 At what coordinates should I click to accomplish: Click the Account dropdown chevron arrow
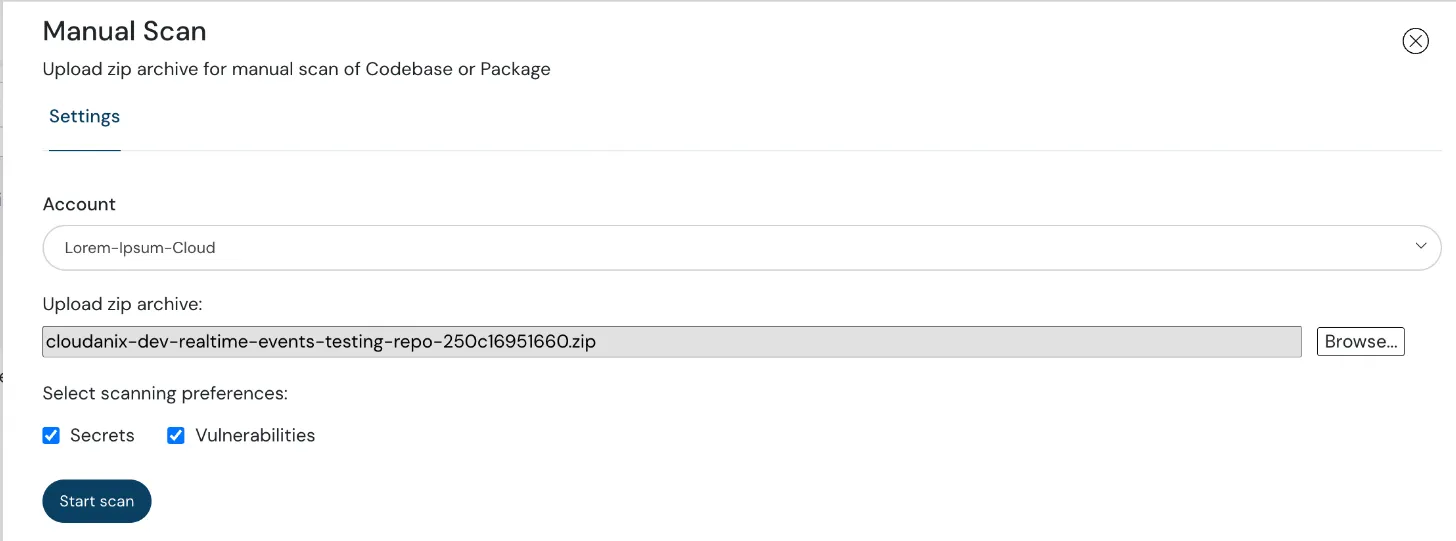point(1421,247)
